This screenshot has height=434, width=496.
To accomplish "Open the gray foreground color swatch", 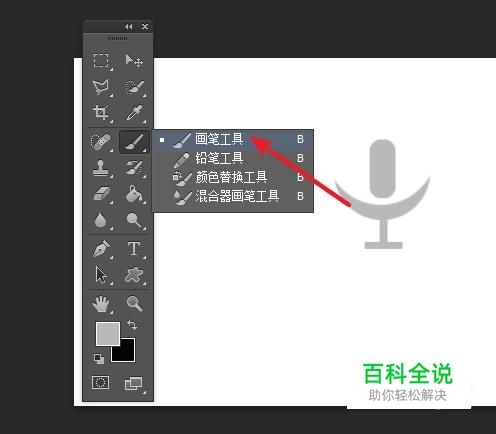I will tap(108, 334).
